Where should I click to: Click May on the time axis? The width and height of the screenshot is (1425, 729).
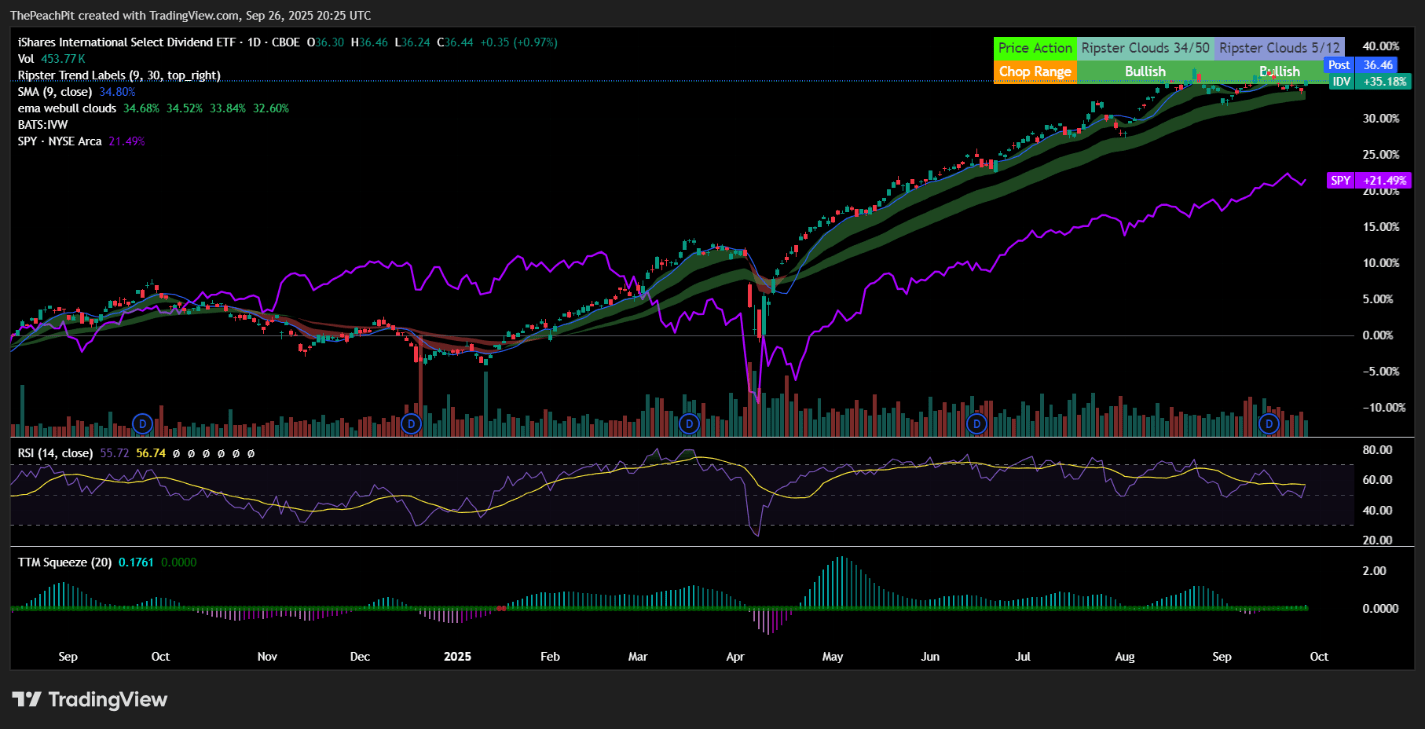(x=832, y=657)
